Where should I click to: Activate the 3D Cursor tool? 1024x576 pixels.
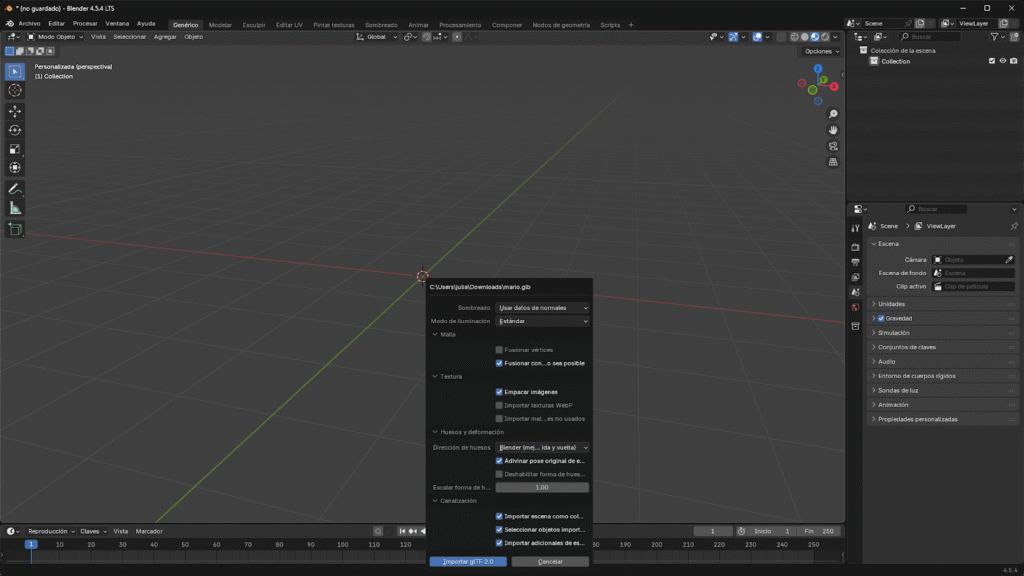pyautogui.click(x=15, y=90)
